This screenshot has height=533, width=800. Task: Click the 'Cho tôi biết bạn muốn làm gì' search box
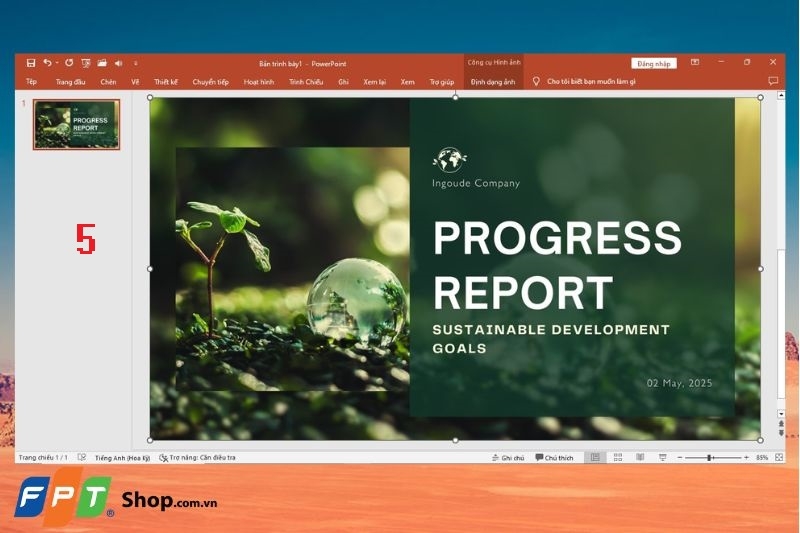pyautogui.click(x=591, y=81)
